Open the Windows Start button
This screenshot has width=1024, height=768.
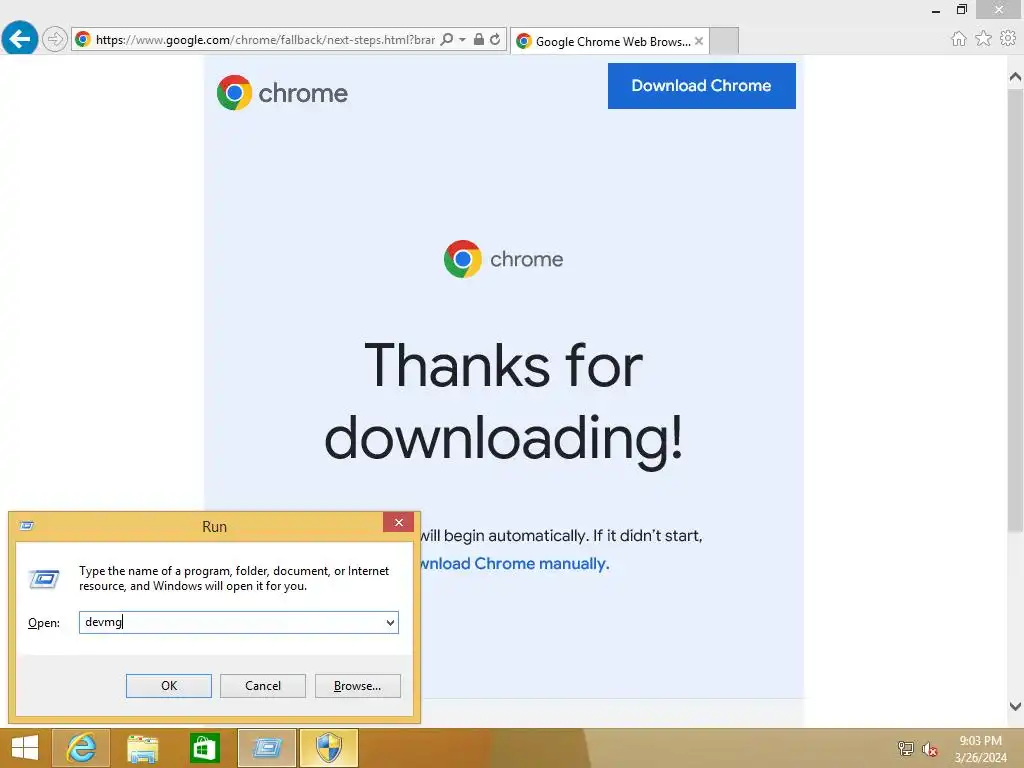pos(25,748)
